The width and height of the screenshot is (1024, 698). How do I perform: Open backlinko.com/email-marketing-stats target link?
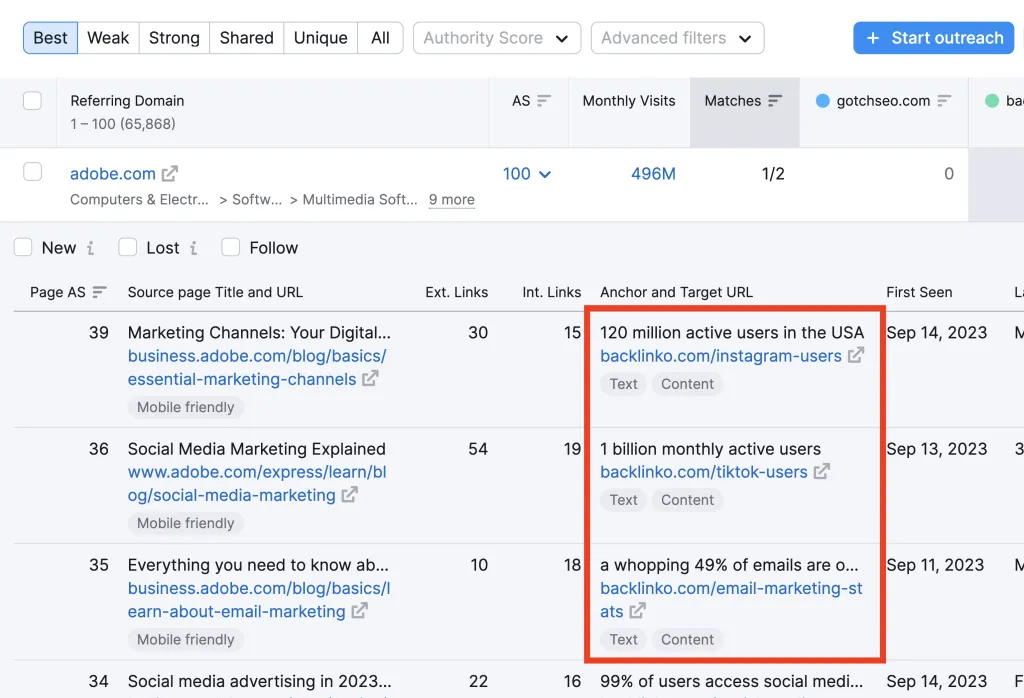click(731, 599)
